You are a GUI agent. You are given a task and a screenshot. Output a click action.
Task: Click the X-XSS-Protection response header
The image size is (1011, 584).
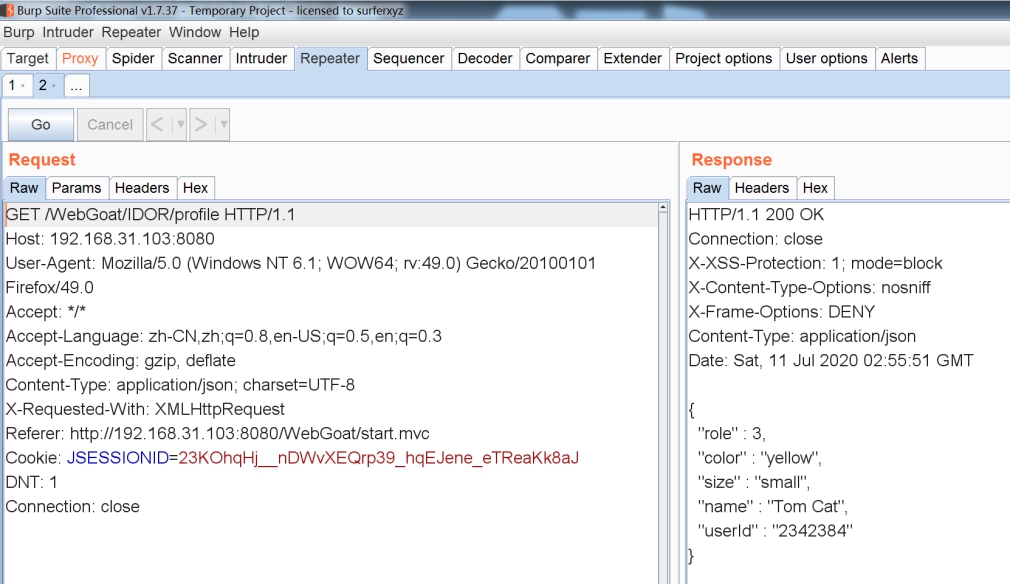click(816, 264)
